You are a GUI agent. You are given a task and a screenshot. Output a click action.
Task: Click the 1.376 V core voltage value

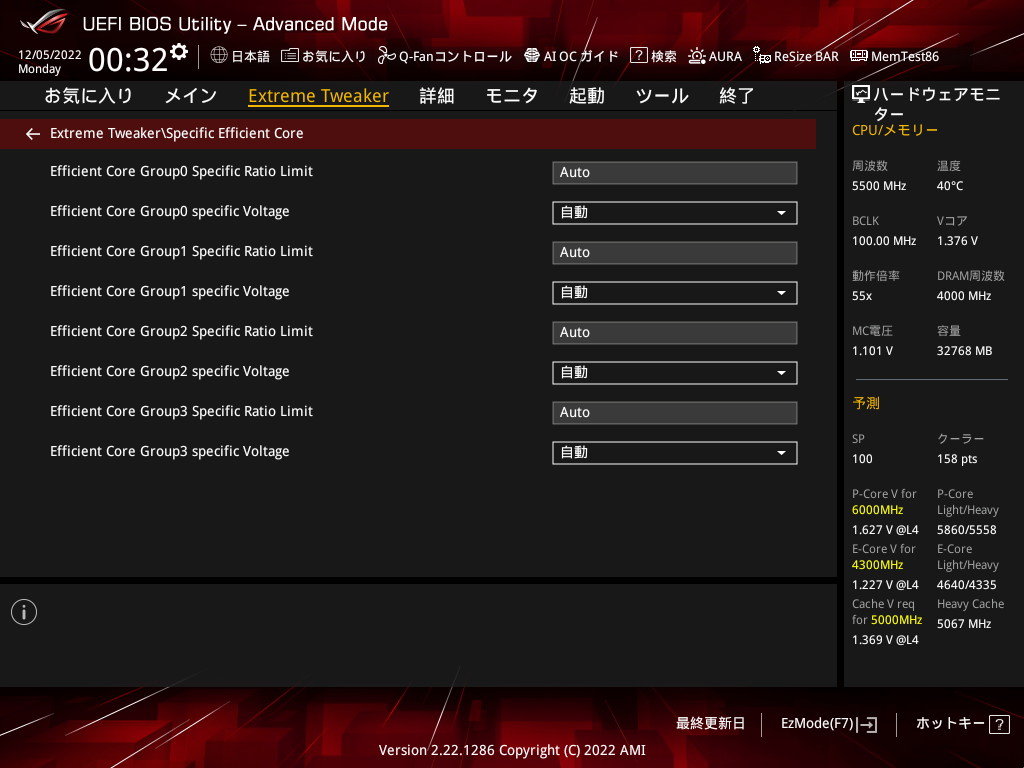pos(957,241)
